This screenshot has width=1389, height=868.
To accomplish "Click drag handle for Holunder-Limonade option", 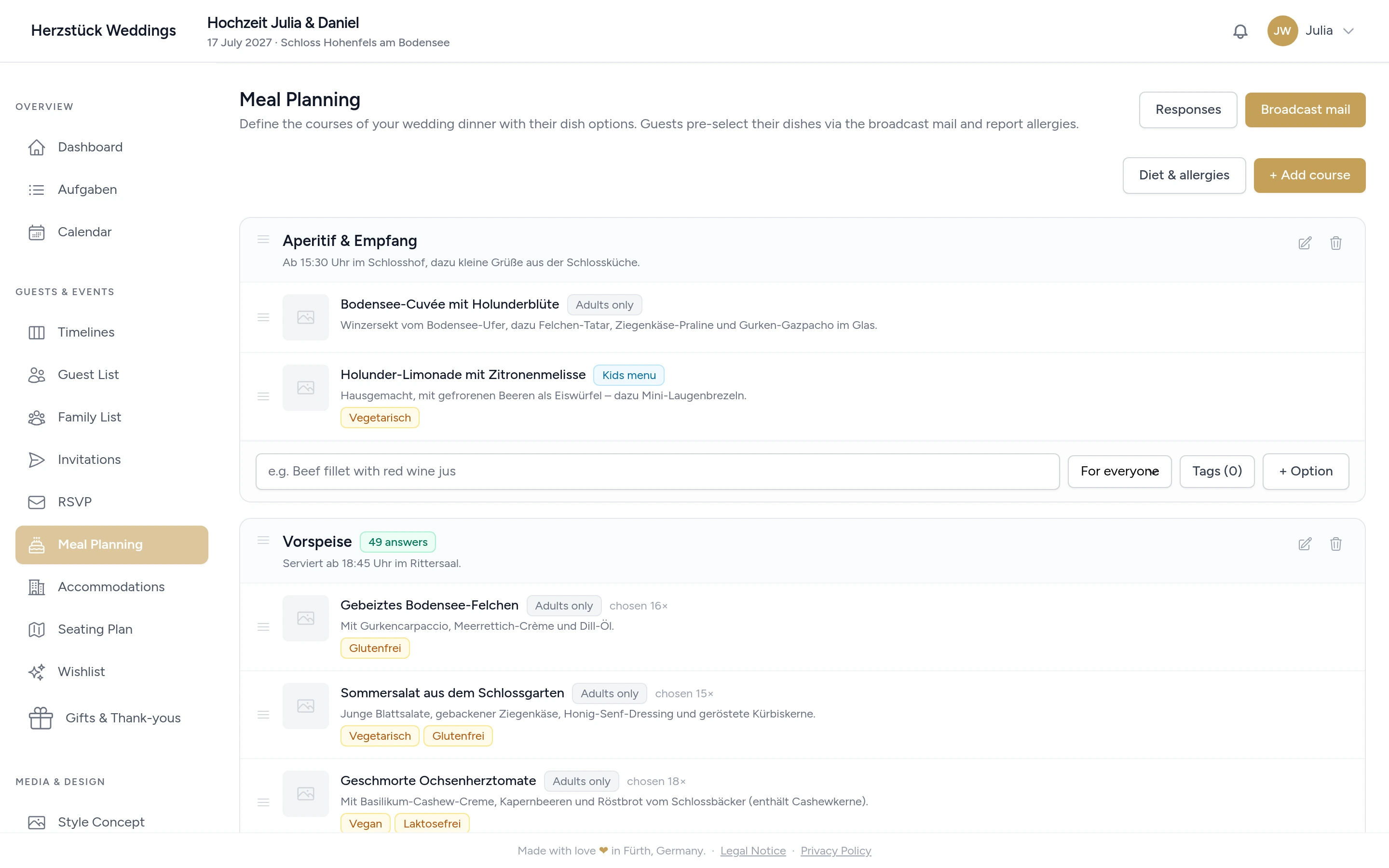I will (x=263, y=396).
